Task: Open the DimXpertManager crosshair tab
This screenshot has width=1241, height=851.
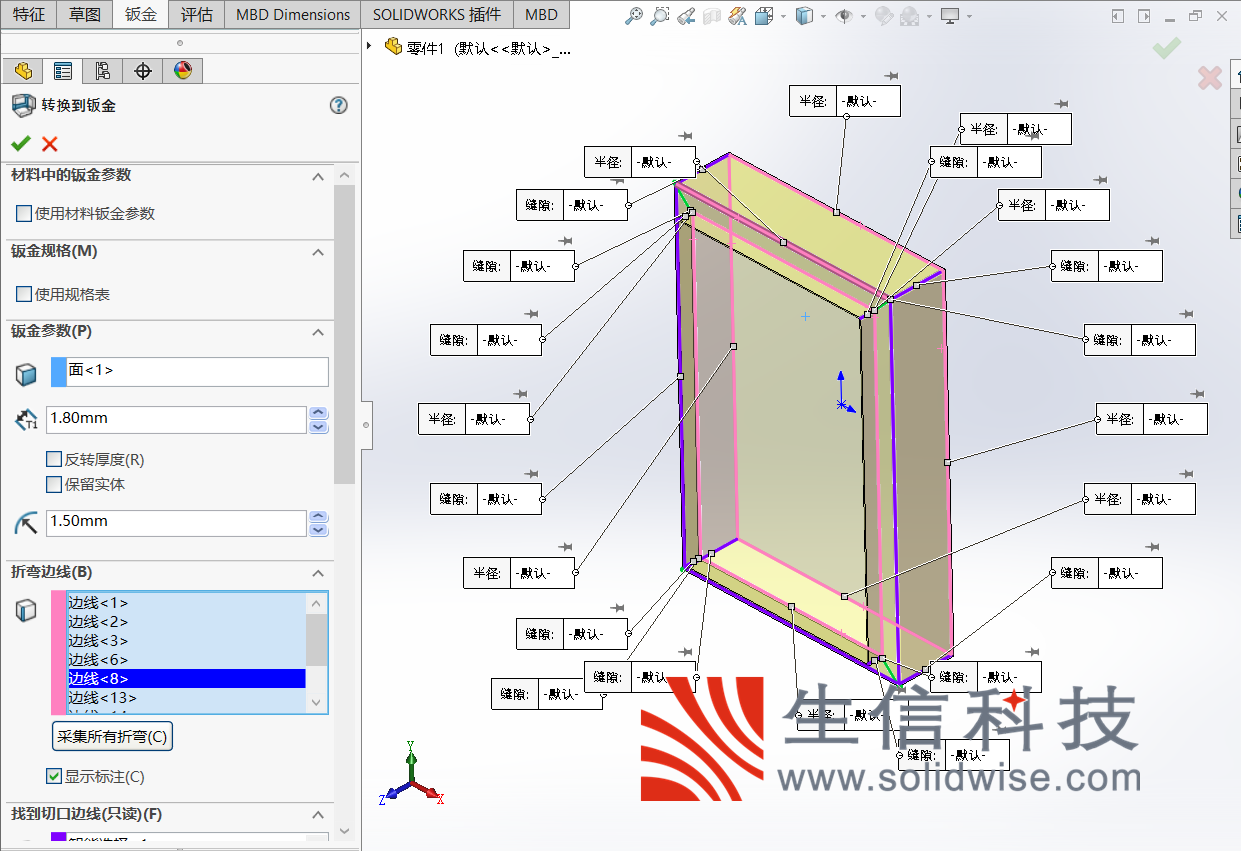Action: coord(143,71)
